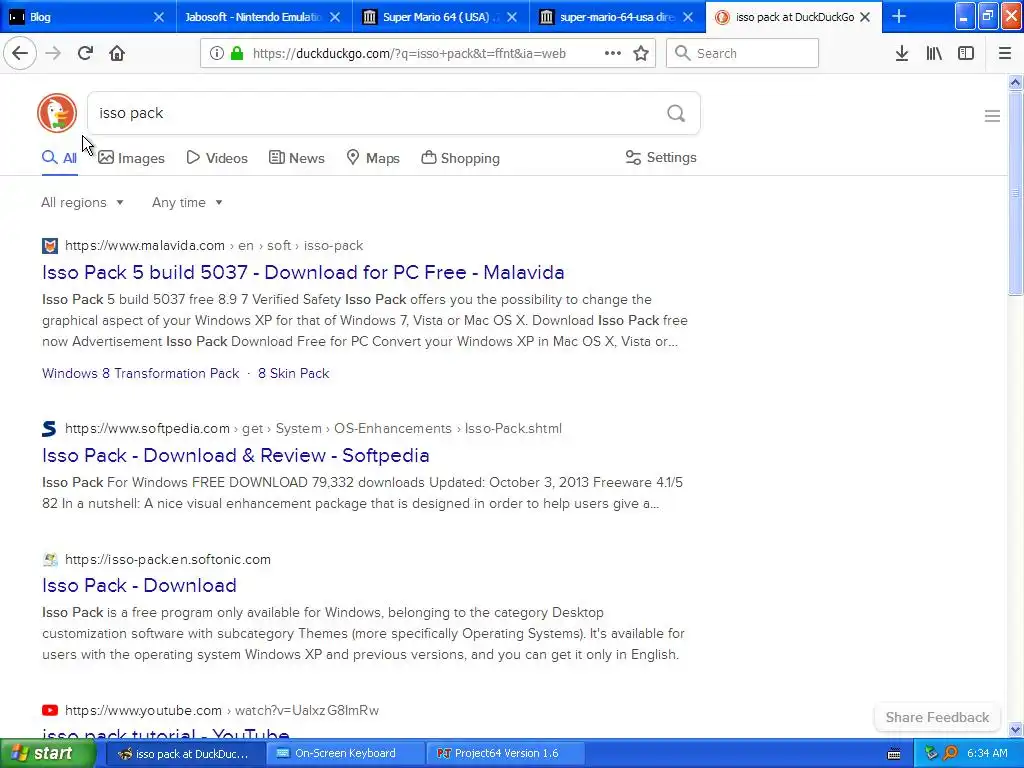1024x768 pixels.
Task: Expand the Any time dropdown
Action: (x=187, y=202)
